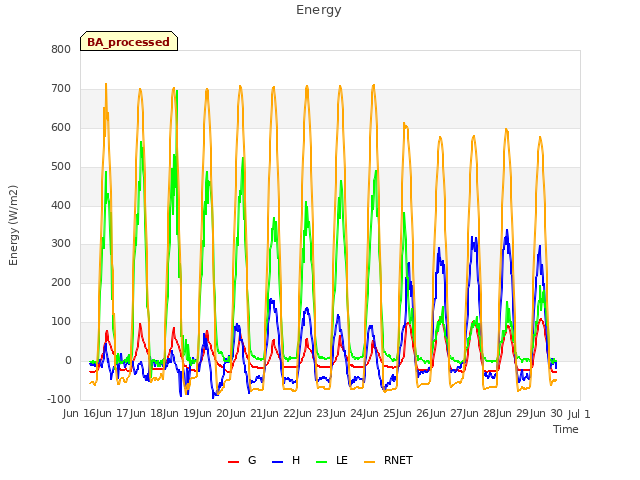Select the H legend entry
The width and height of the screenshot is (640, 480).
[x=286, y=460]
